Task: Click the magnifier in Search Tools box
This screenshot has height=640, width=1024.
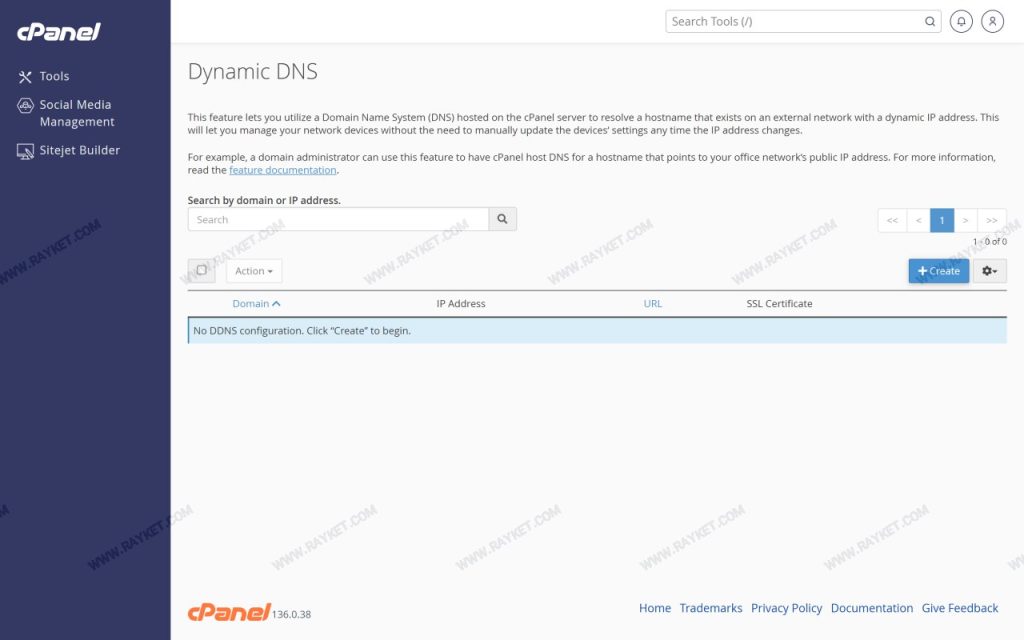Action: coord(930,22)
